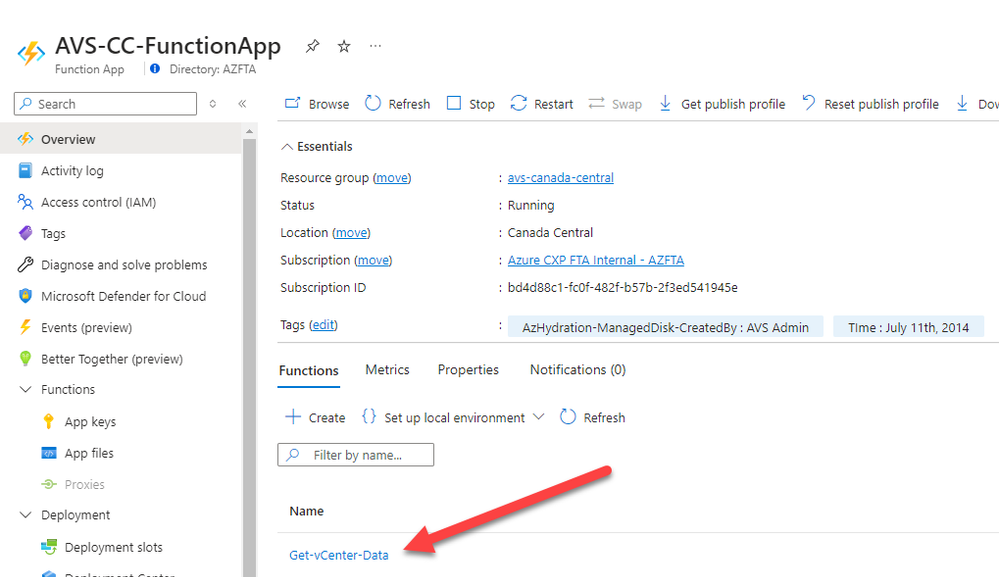Click the Swap toolbar button
The width and height of the screenshot is (999, 577).
click(615, 104)
